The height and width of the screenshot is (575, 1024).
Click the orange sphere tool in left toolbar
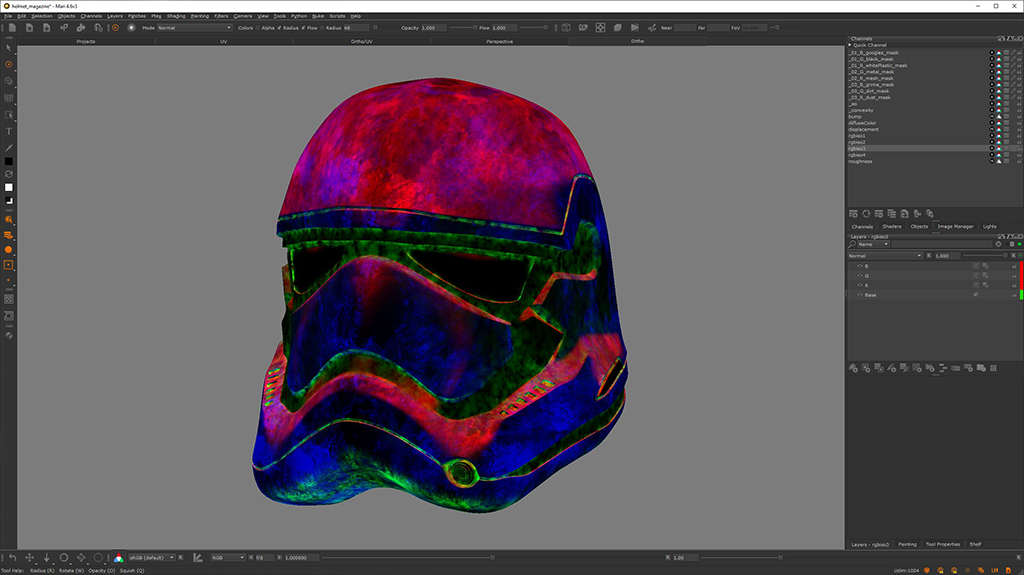pyautogui.click(x=8, y=250)
